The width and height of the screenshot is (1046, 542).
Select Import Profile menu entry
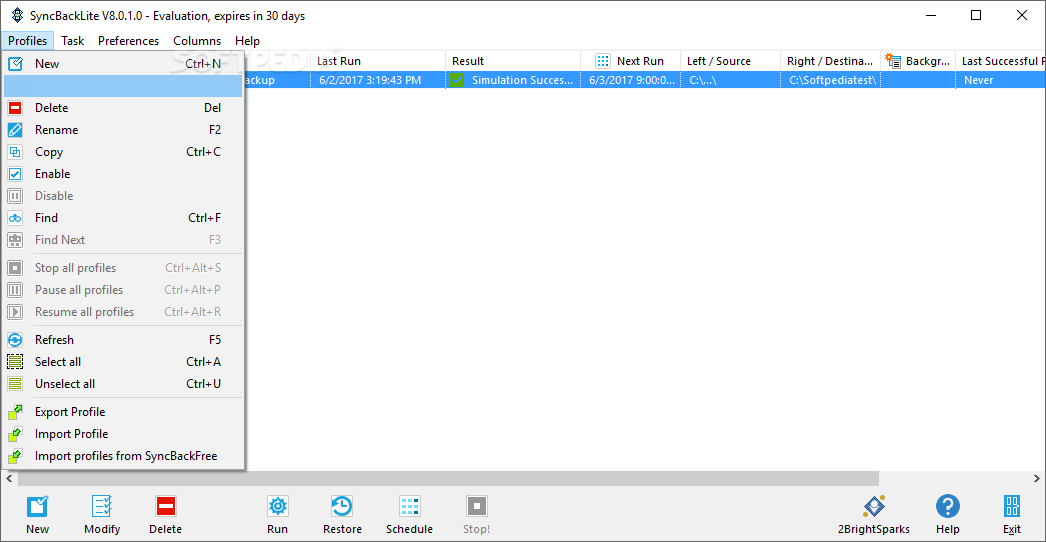point(123,435)
